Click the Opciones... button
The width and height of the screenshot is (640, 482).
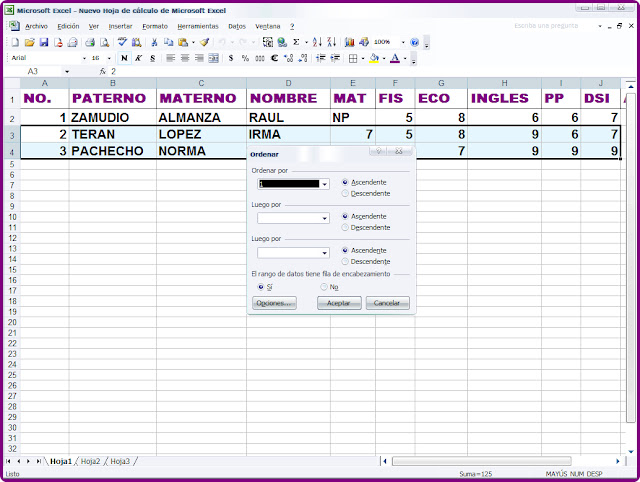coord(274,303)
